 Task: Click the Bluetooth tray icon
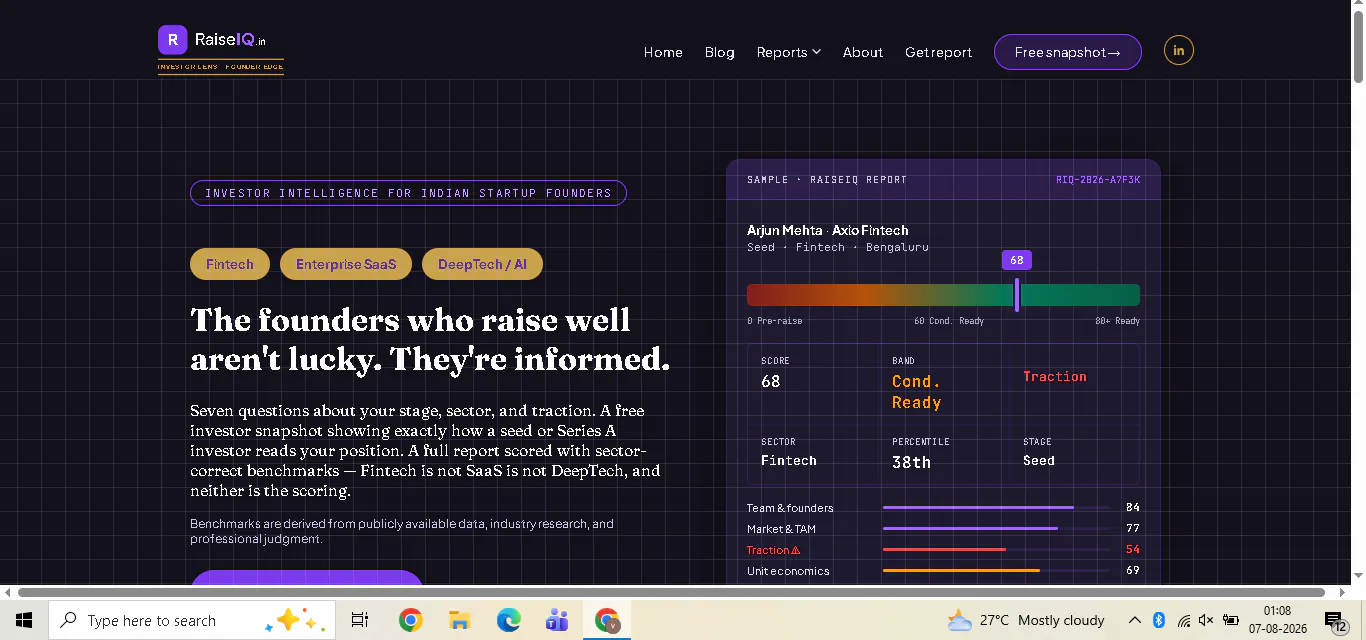tap(1159, 620)
